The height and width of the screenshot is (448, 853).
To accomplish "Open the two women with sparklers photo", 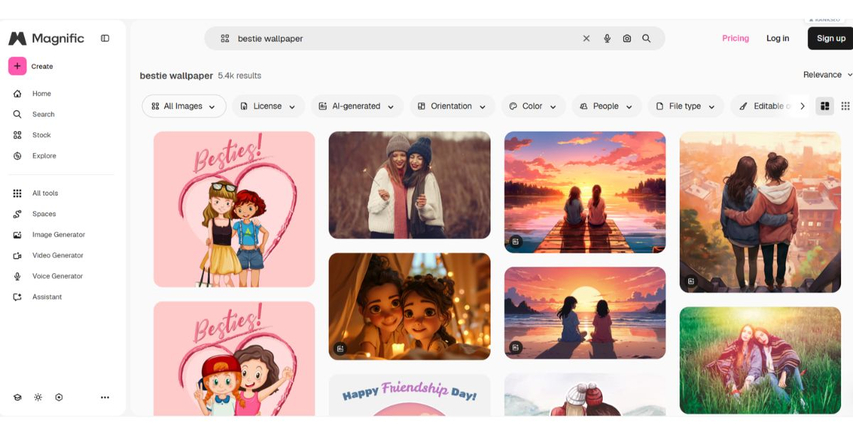I will pos(409,185).
